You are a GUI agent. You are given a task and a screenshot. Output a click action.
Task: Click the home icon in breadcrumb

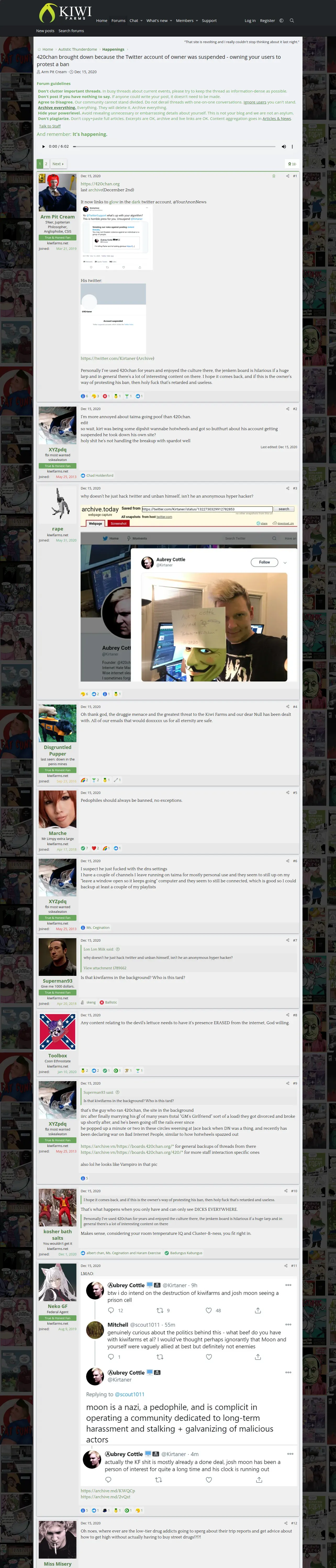click(x=39, y=49)
